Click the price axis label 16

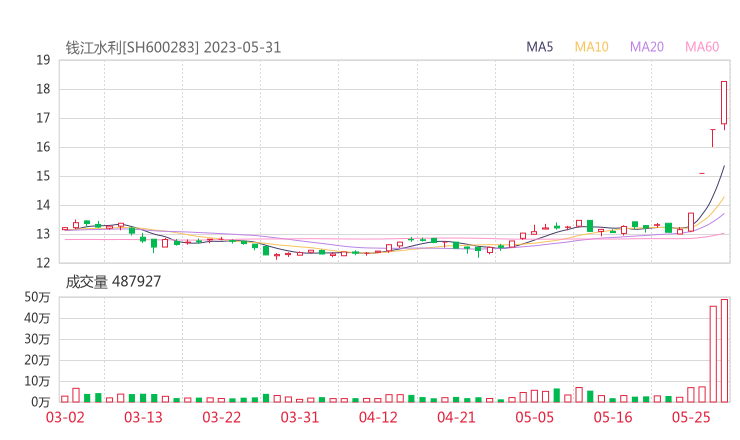tap(43, 147)
